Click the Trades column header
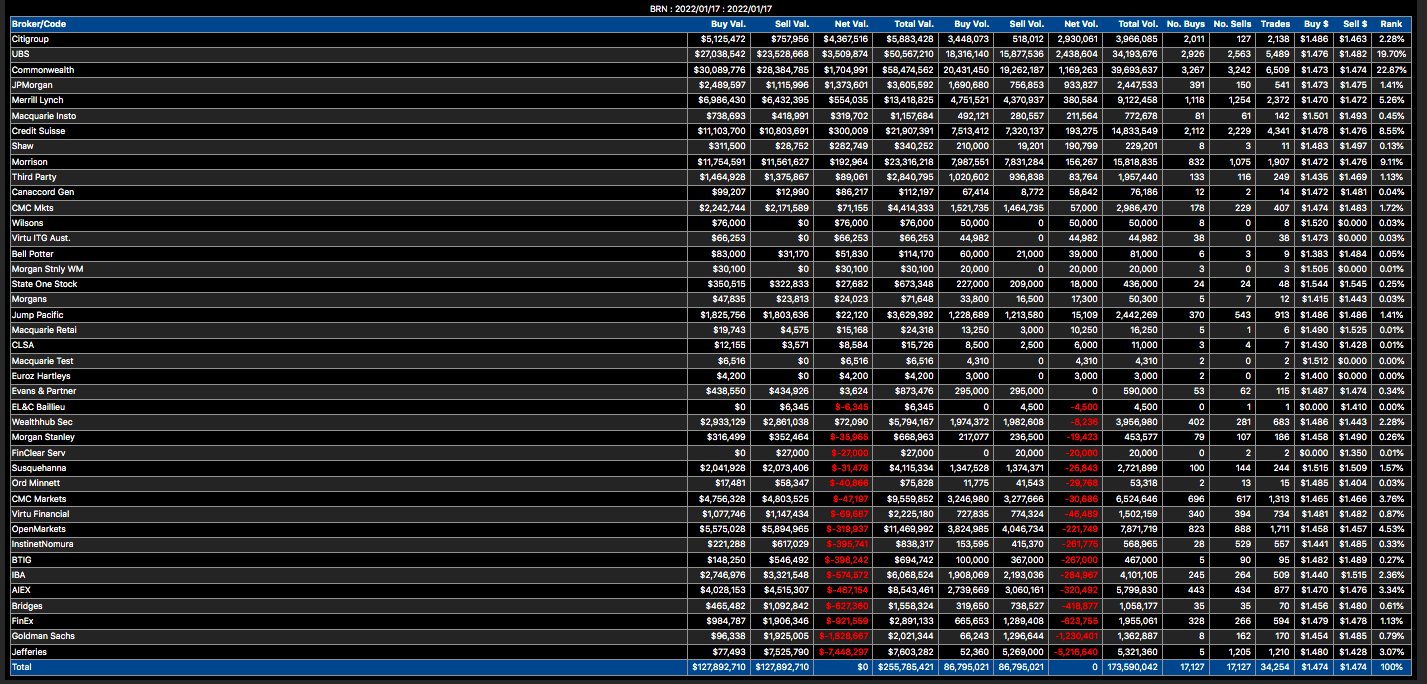The image size is (1427, 684). pos(1275,23)
